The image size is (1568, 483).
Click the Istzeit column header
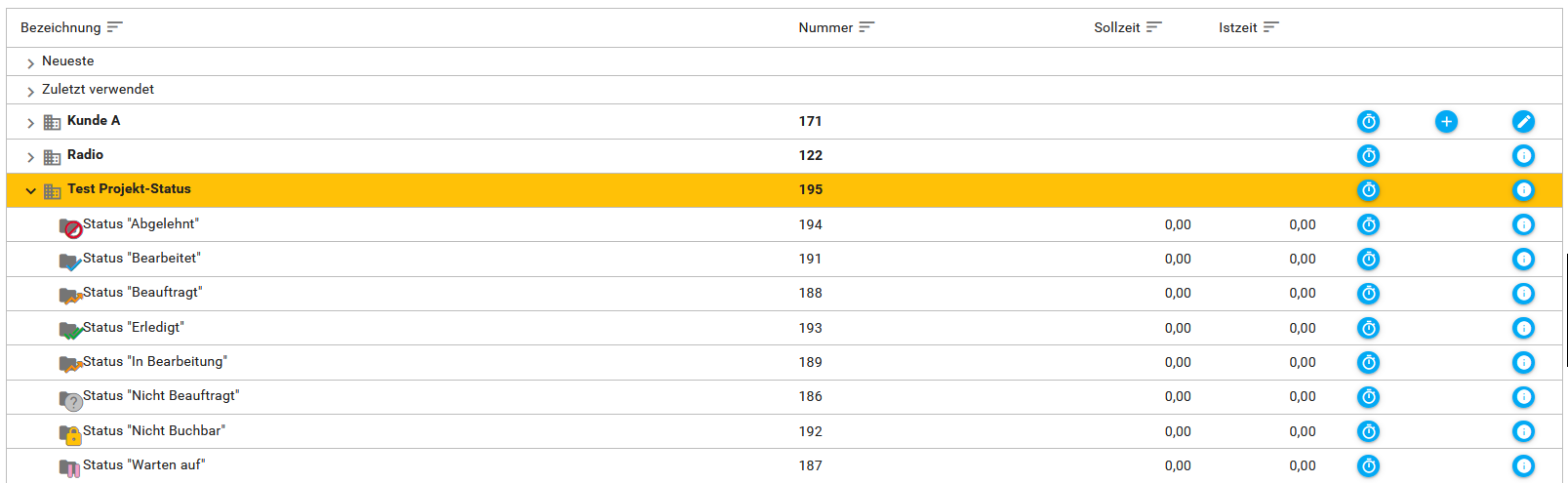1237,27
